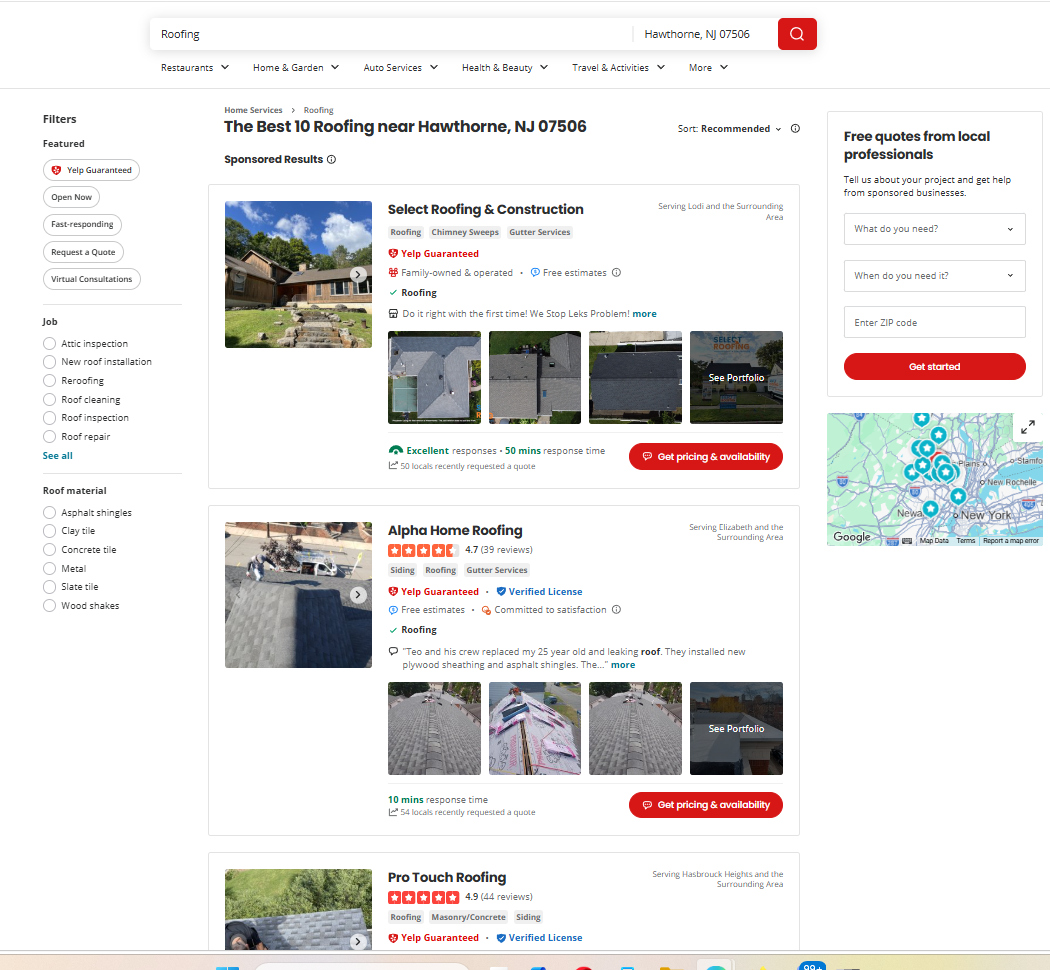Click Pro Touch Roofing star rating
1050x970 pixels.
pos(423,897)
